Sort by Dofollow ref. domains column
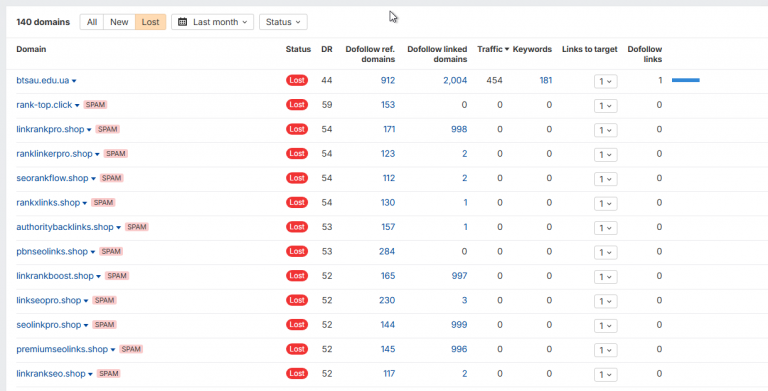768x391 pixels. point(370,54)
